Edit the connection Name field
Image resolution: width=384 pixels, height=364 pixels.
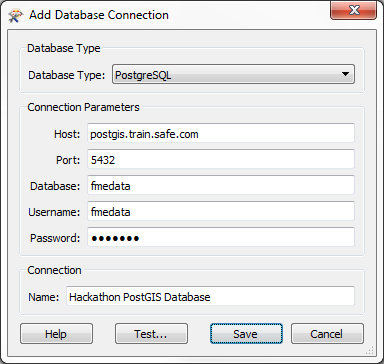coord(210,297)
